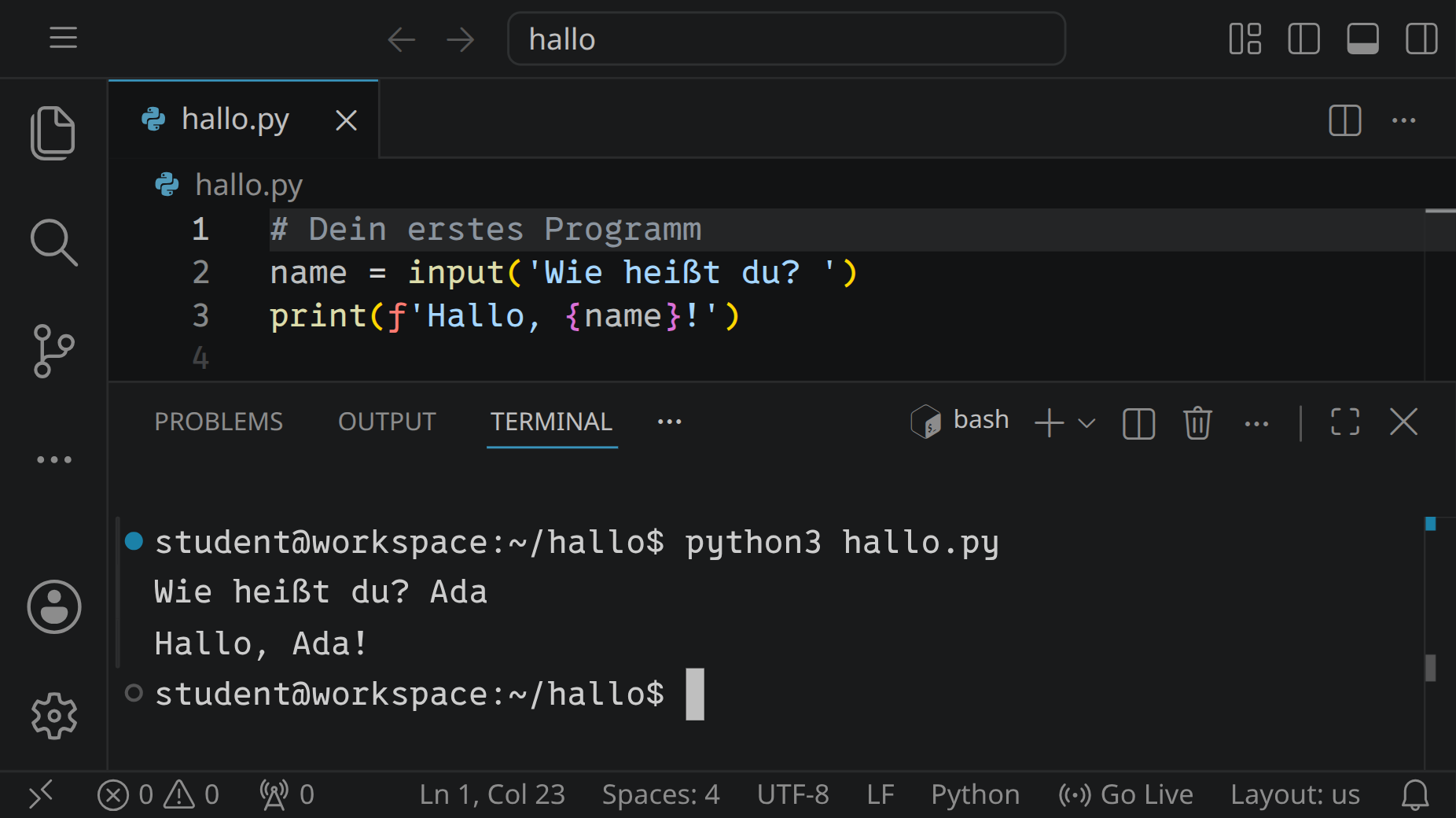Image resolution: width=1456 pixels, height=818 pixels.
Task: Click the hallo.py breadcrumb
Action: coord(248,185)
